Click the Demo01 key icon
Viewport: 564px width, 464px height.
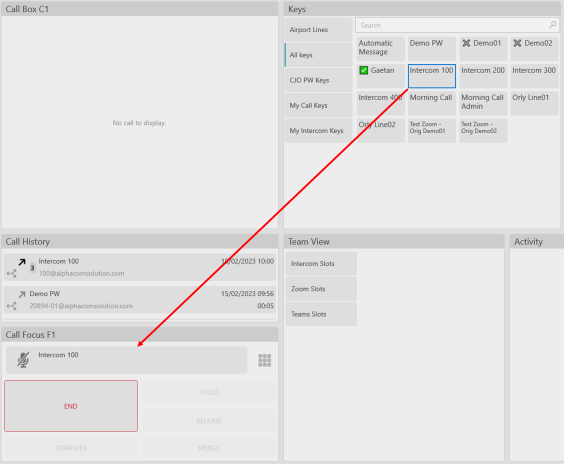click(x=466, y=43)
